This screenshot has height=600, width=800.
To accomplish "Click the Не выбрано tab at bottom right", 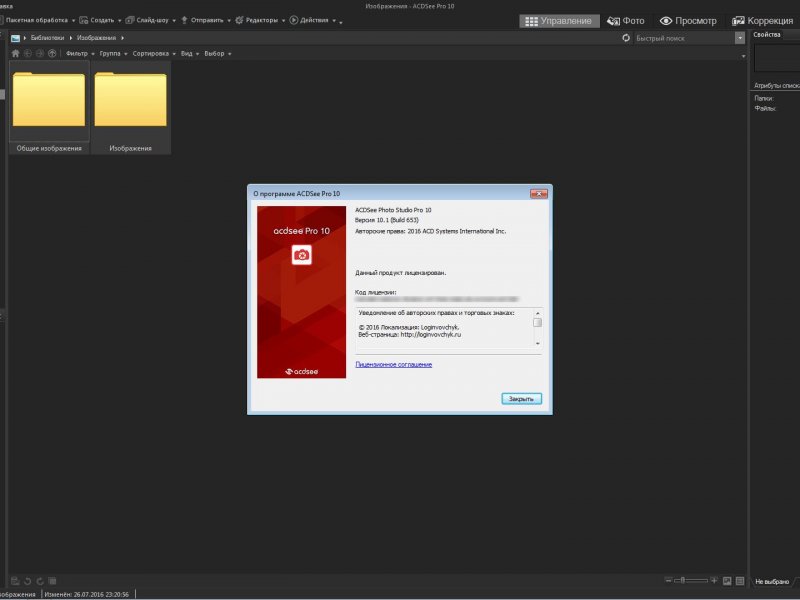I will pos(772,581).
